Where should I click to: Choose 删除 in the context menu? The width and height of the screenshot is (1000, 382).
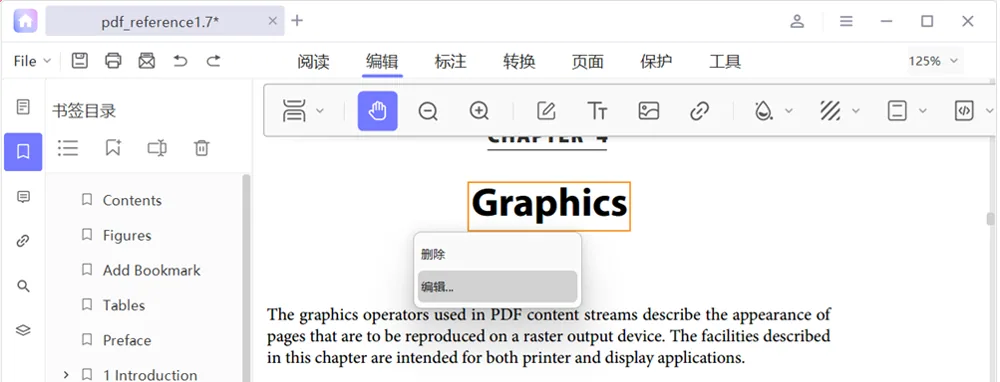497,254
